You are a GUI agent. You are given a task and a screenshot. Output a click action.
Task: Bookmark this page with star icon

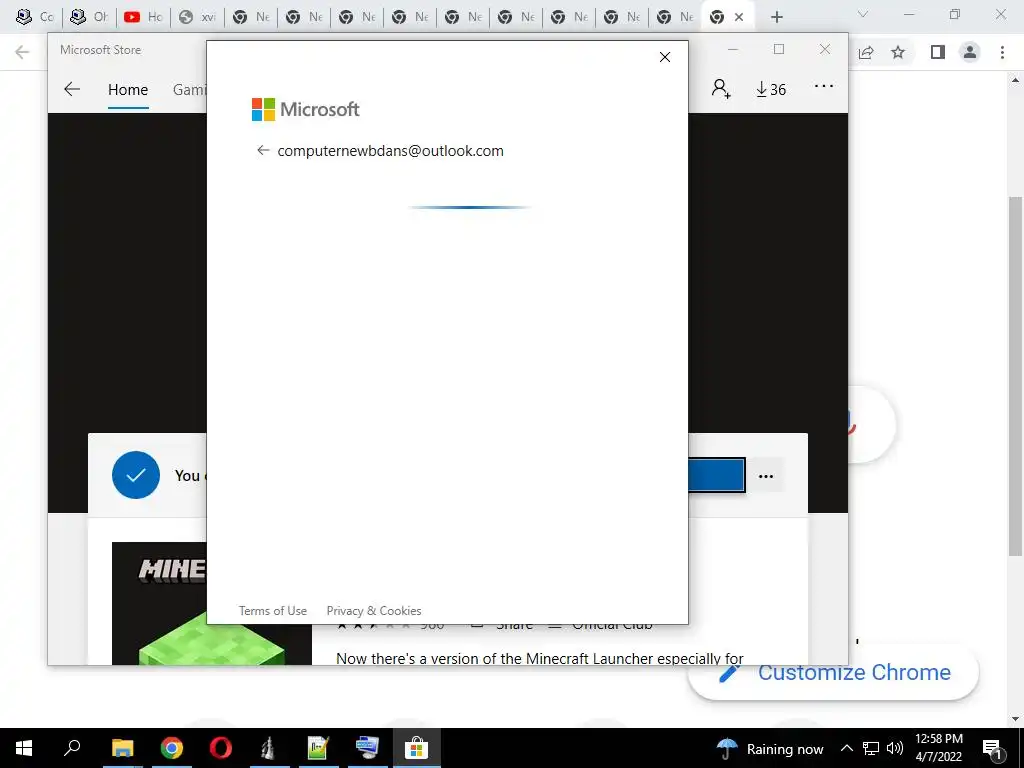click(899, 52)
